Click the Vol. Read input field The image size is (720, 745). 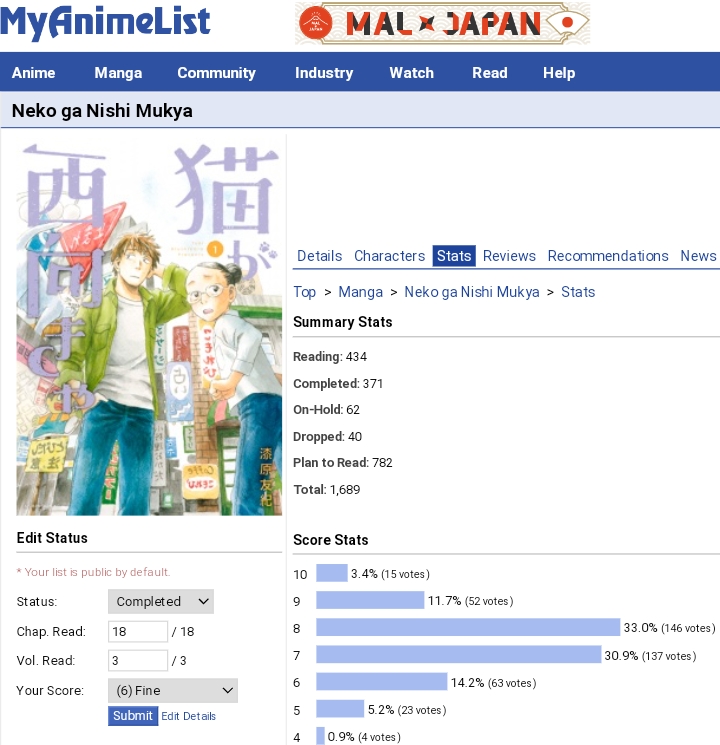138,660
